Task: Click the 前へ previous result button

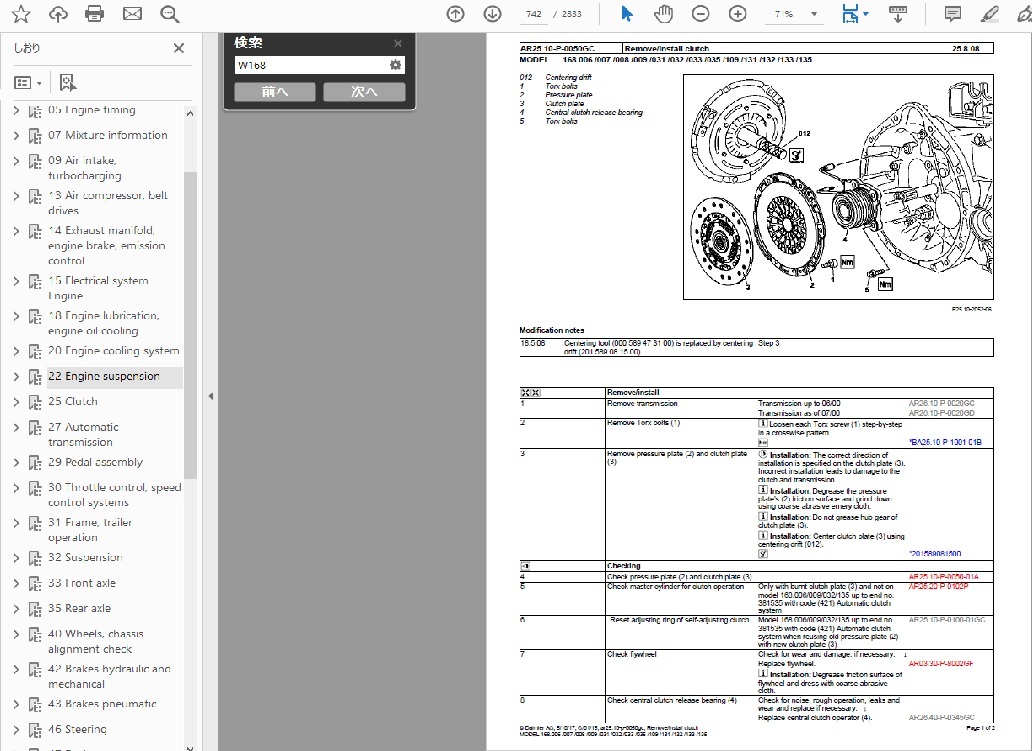Action: [x=274, y=91]
